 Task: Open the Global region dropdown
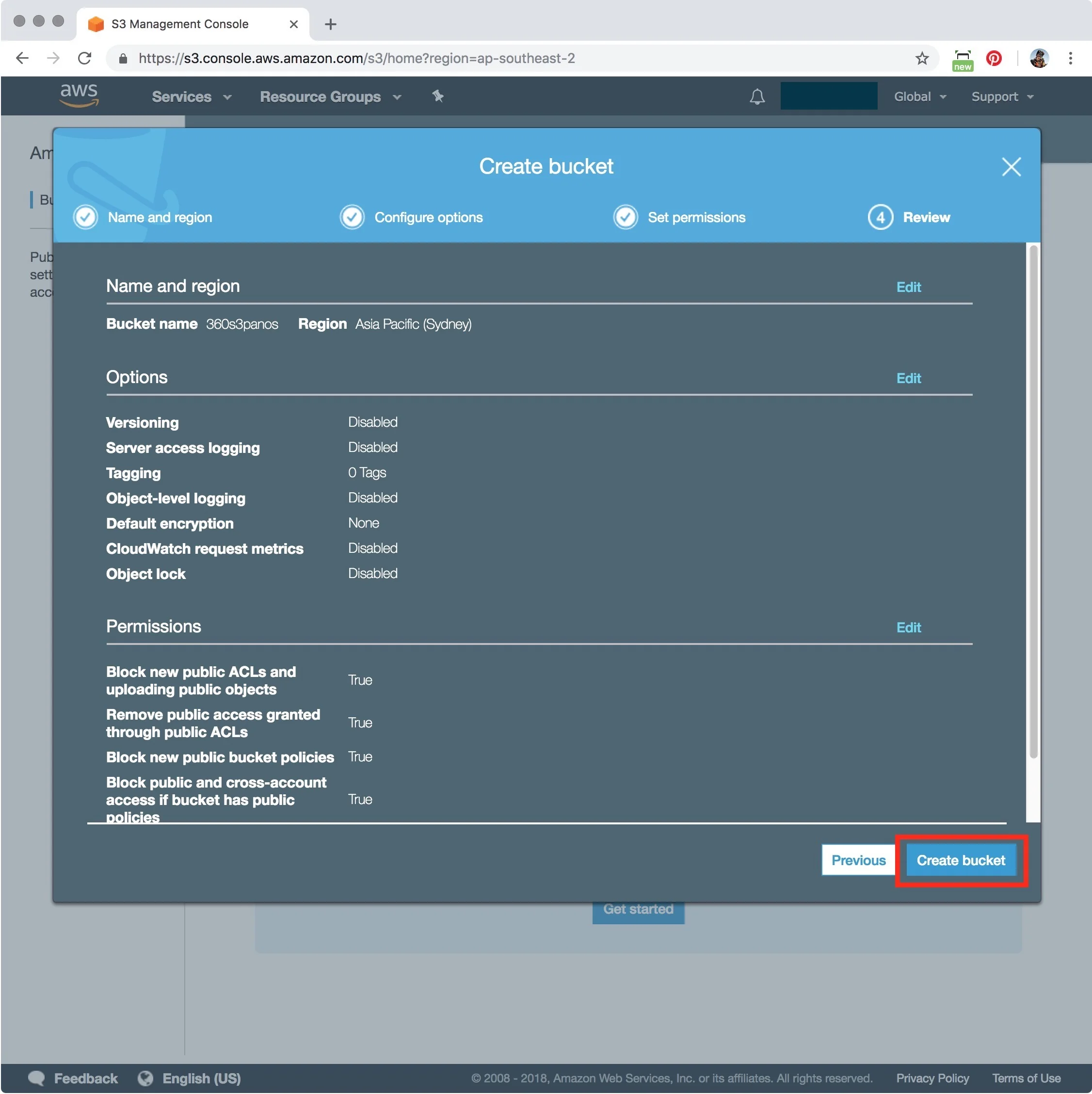pyautogui.click(x=920, y=97)
